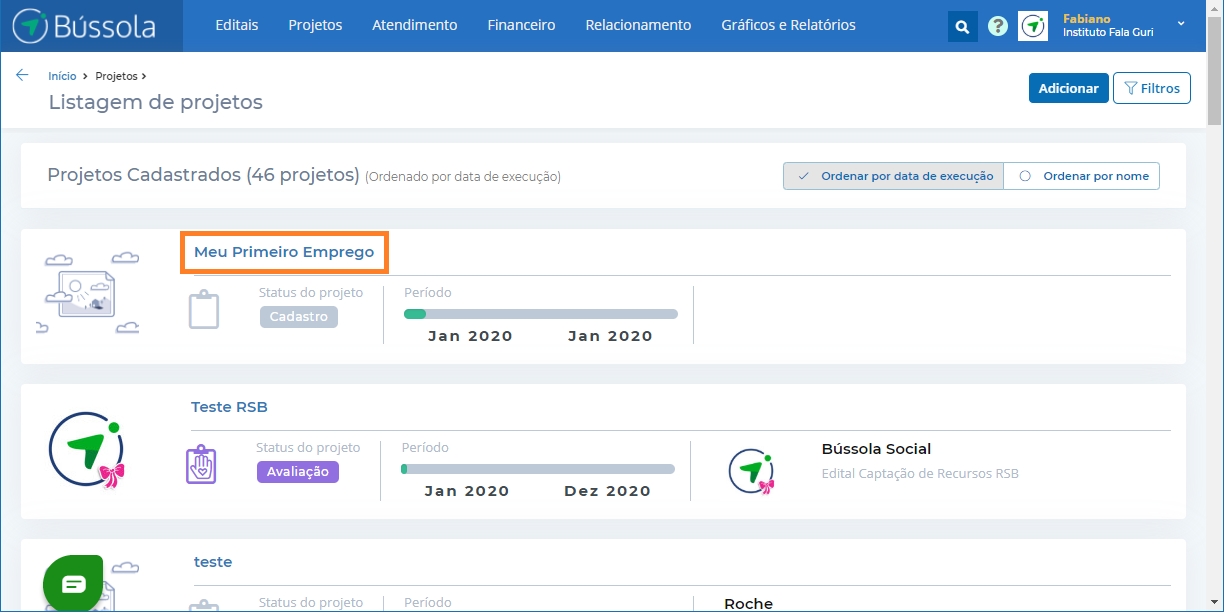Open the Filtros button

1152,88
